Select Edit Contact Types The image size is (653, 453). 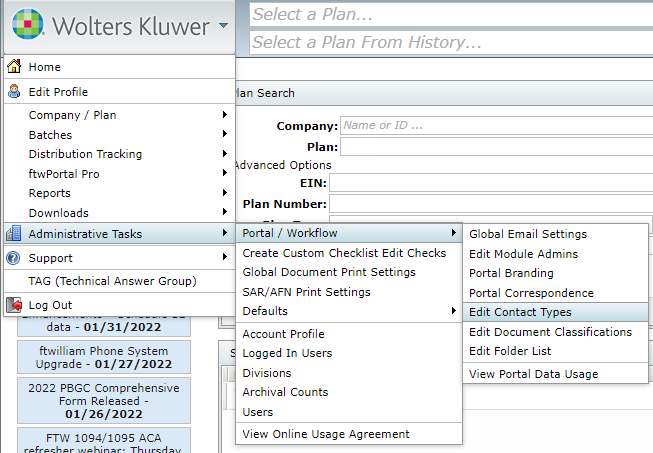[x=556, y=312]
